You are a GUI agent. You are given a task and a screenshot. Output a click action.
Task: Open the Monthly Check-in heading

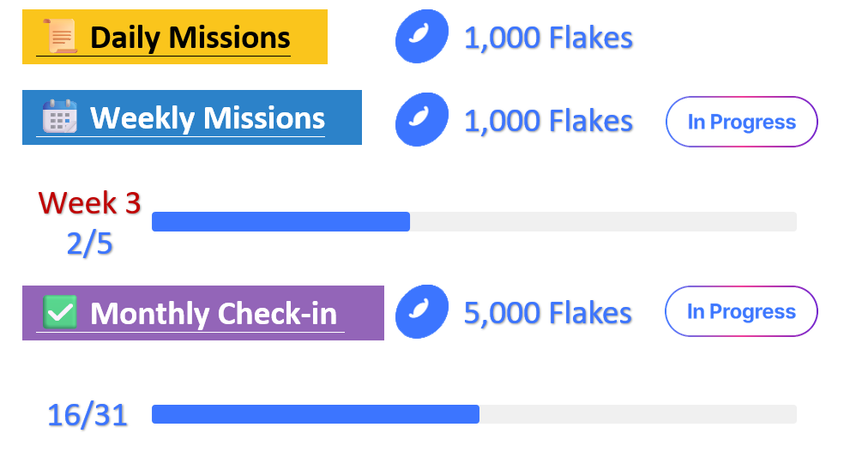coord(213,313)
